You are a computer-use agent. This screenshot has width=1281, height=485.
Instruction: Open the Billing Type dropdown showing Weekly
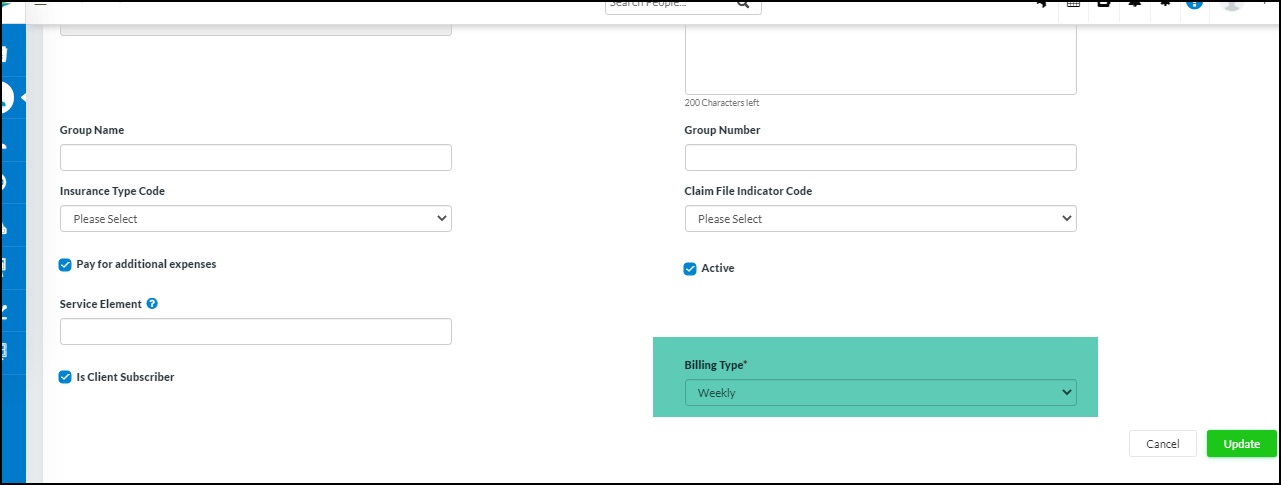(880, 393)
